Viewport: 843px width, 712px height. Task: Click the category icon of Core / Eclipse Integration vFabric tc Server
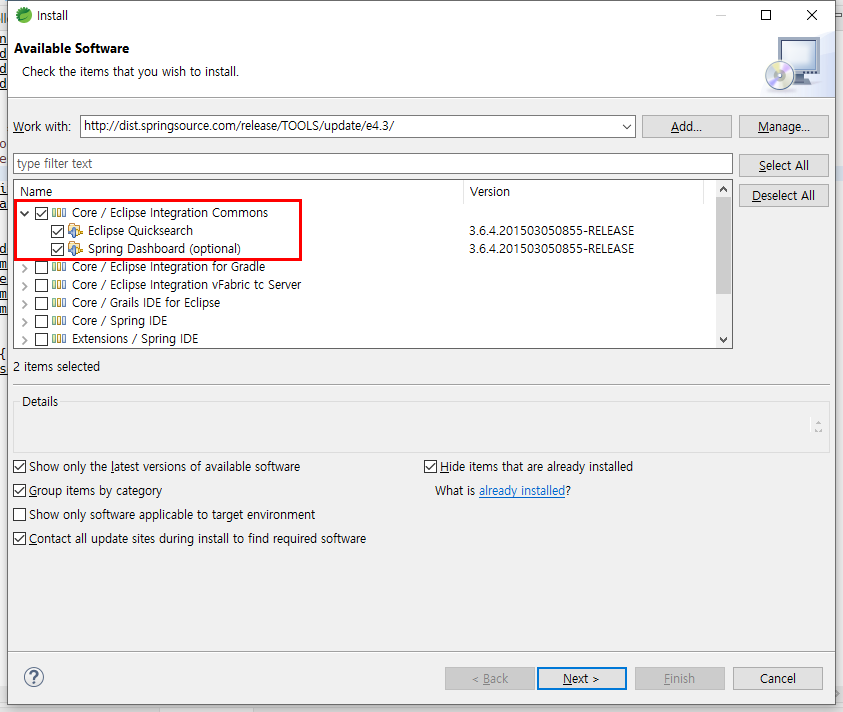click(x=59, y=285)
